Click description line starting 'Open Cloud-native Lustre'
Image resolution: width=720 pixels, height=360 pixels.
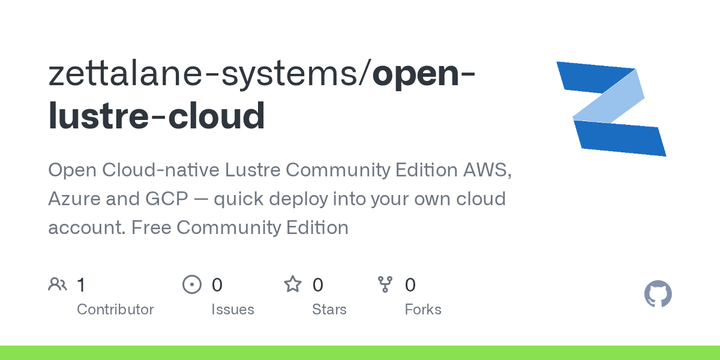[280, 170]
